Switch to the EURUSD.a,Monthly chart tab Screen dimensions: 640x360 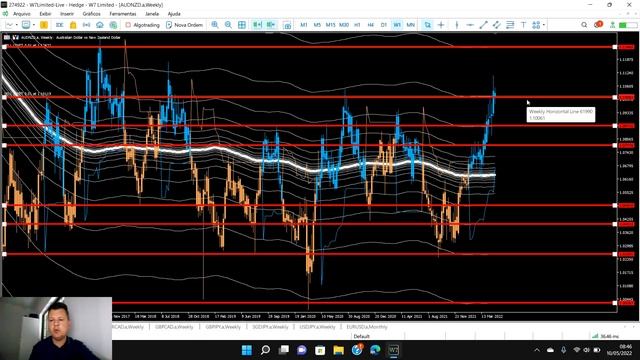point(367,327)
